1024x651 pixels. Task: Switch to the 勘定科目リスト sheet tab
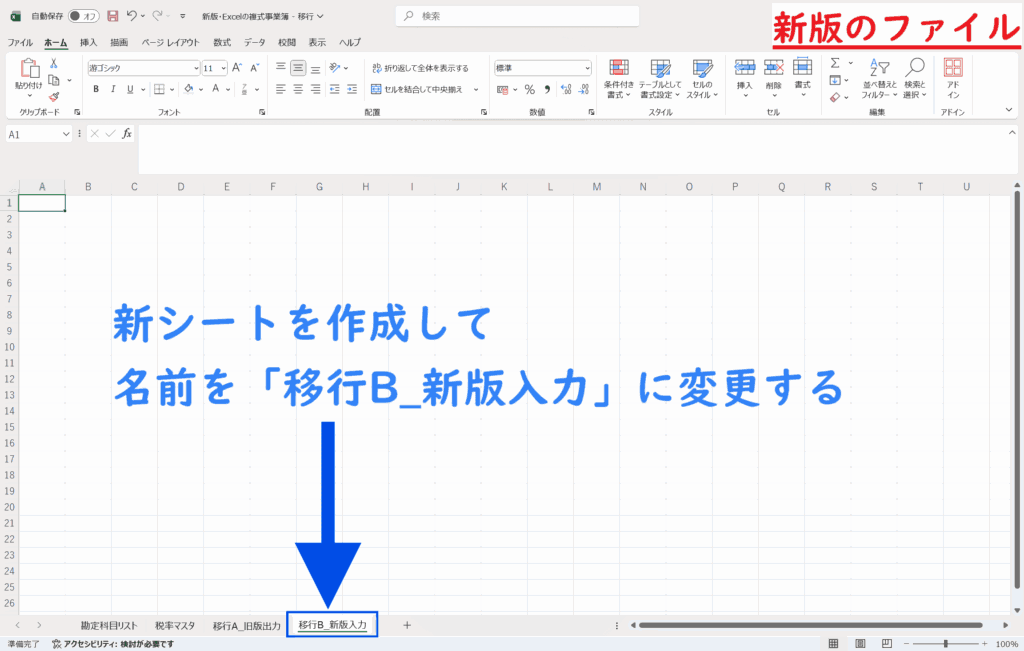pyautogui.click(x=109, y=625)
